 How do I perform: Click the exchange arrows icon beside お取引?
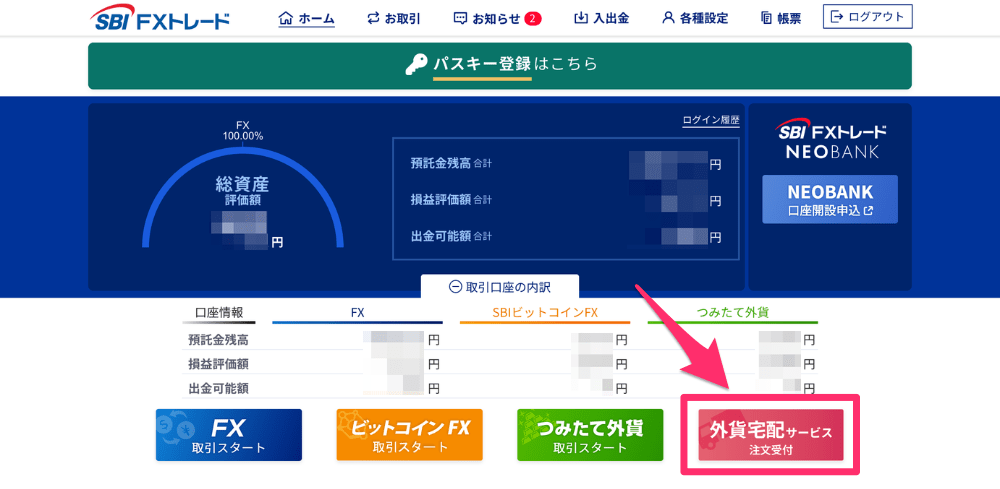[x=374, y=18]
